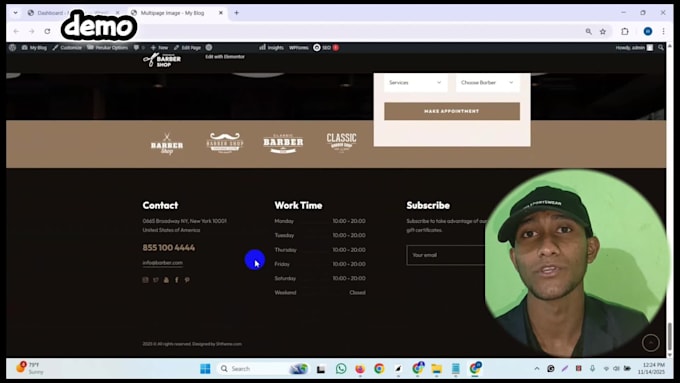Viewport: 680px width, 383px height.
Task: Reload the page
Action: [47, 31]
